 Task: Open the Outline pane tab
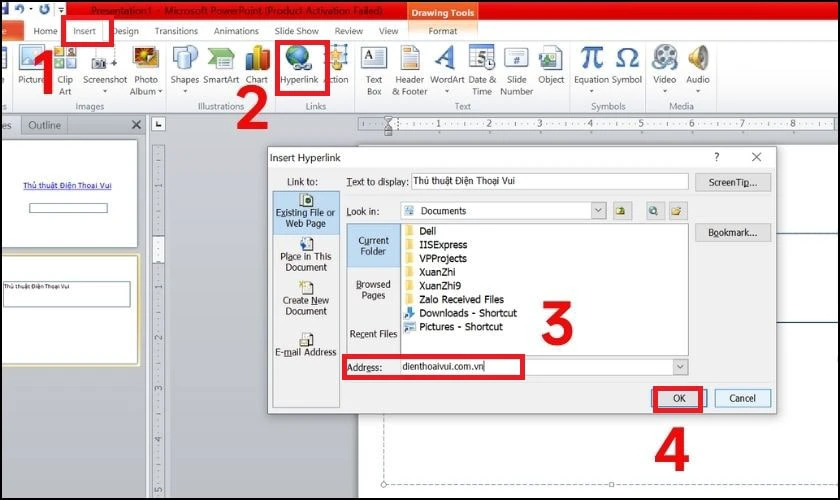click(44, 125)
